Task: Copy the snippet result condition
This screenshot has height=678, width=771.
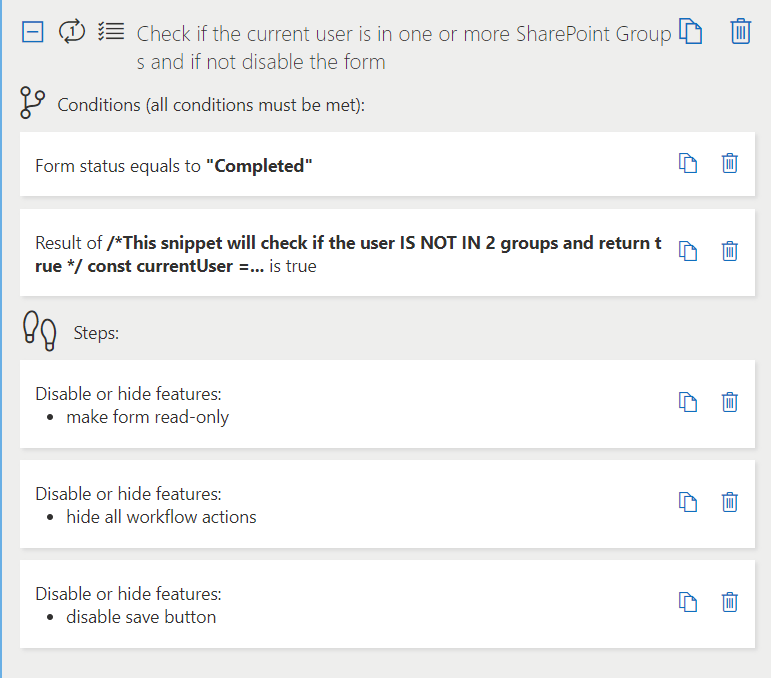Action: pos(688,251)
